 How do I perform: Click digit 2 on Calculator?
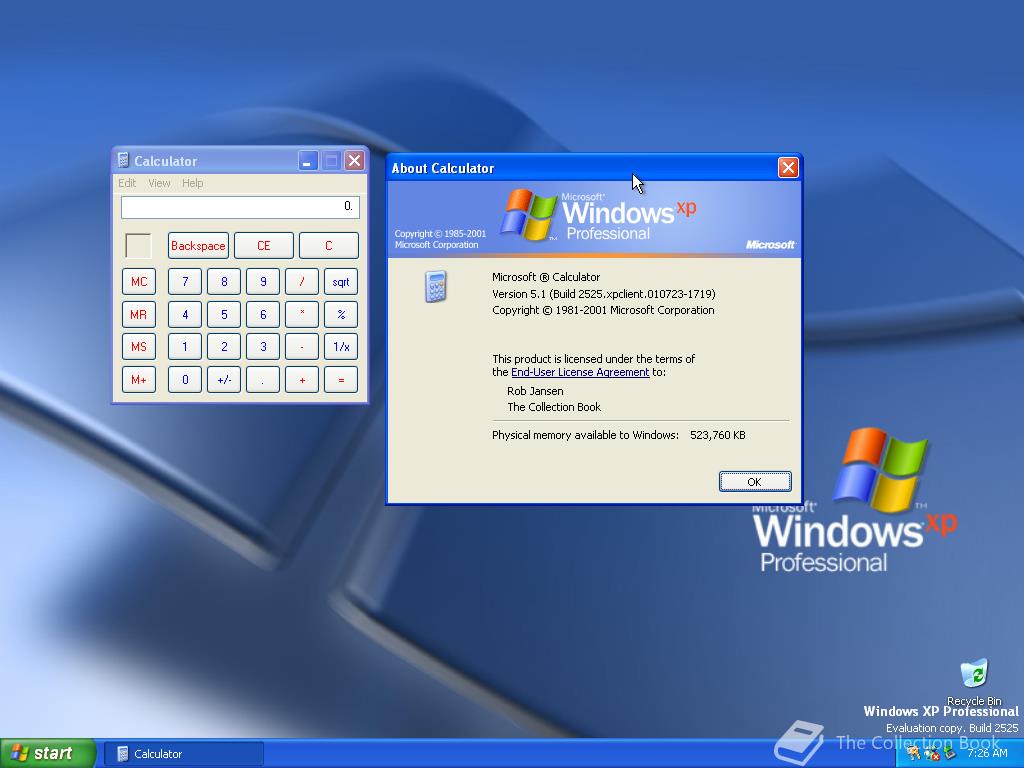224,347
